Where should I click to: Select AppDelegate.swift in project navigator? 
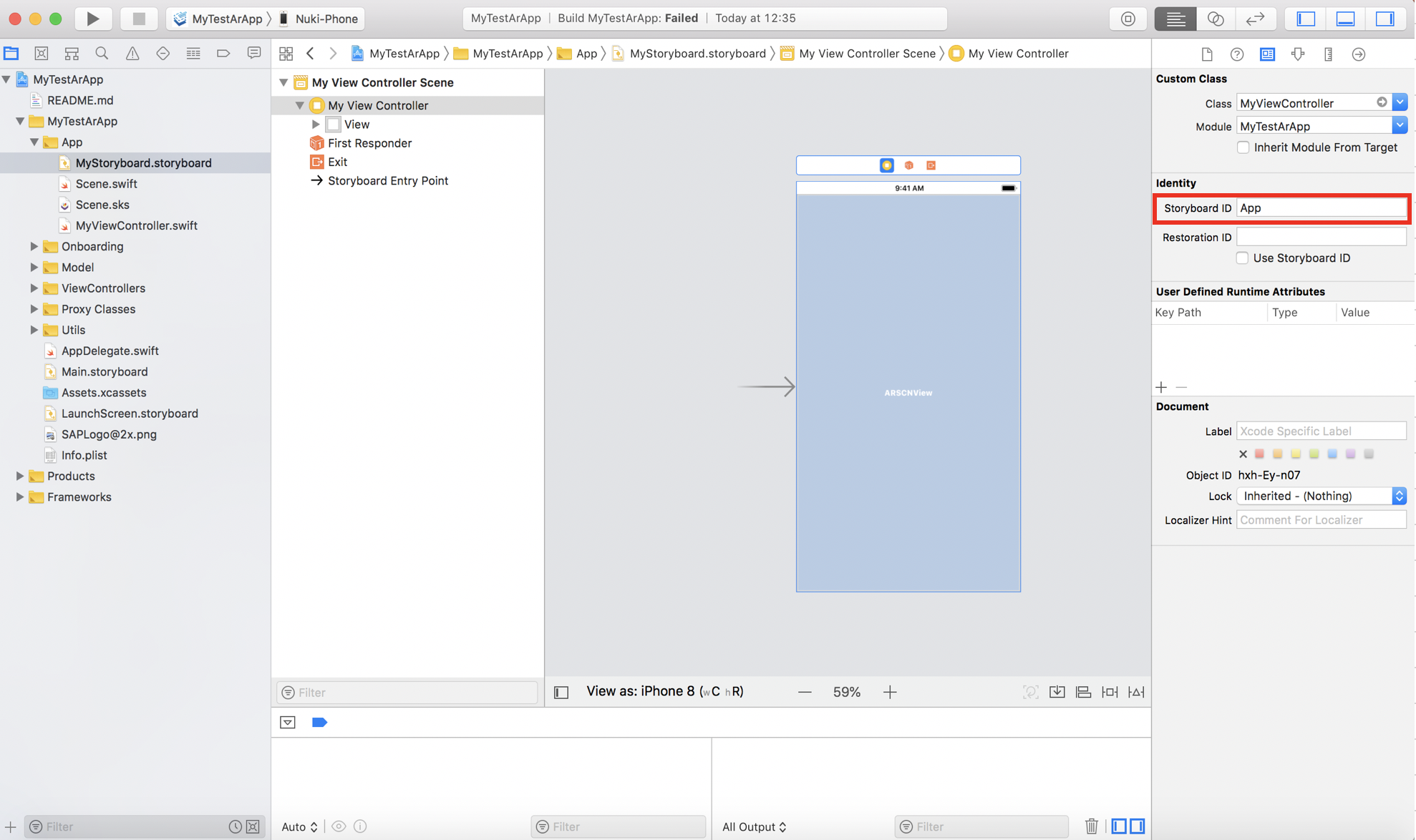(110, 351)
